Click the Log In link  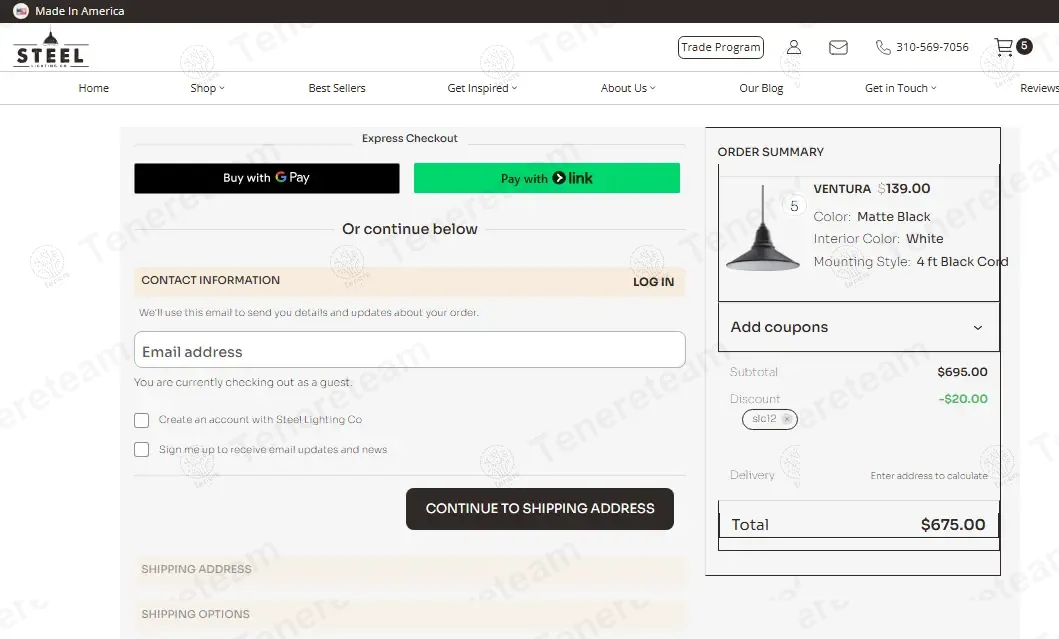(x=653, y=282)
